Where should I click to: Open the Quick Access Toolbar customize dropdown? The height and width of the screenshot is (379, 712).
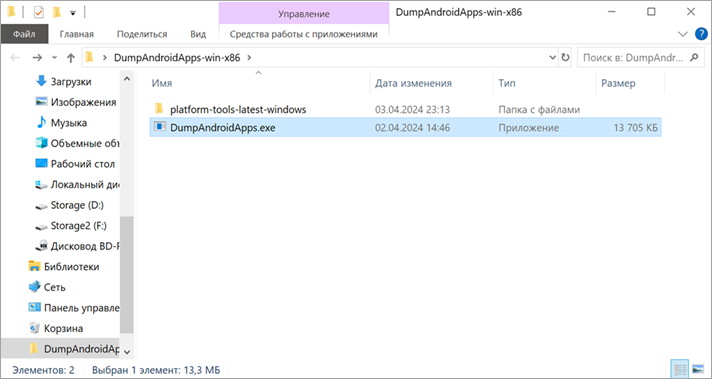[73, 13]
